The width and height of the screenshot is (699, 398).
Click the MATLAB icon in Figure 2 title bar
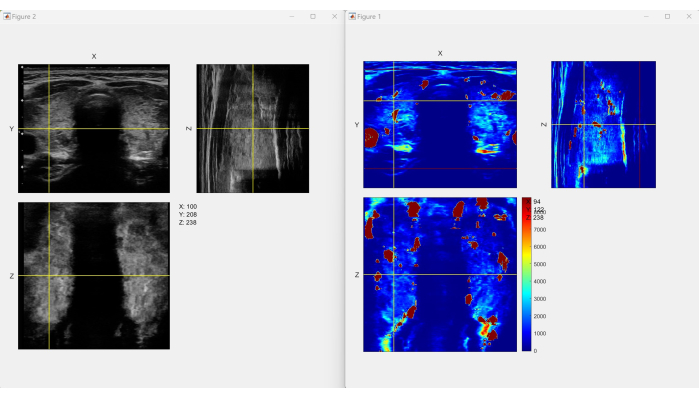point(7,16)
